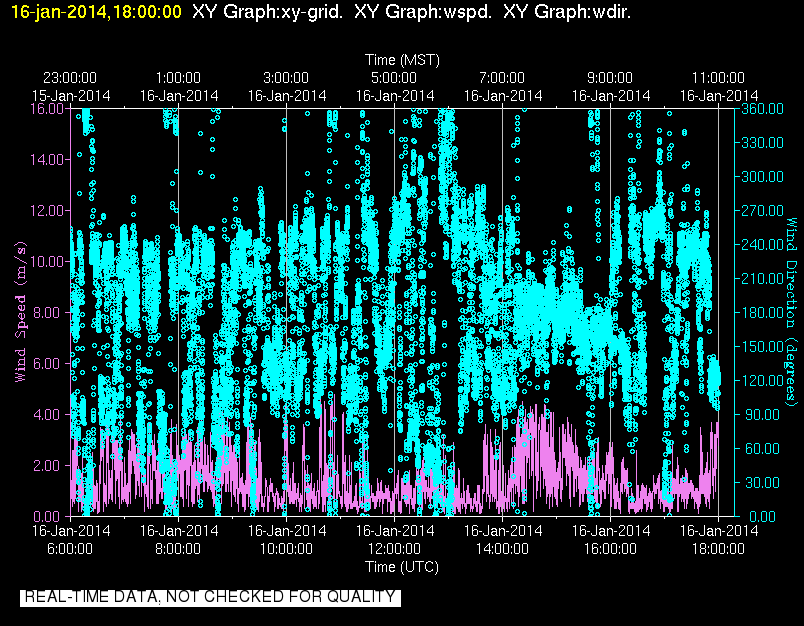Click the 8.00 wind speed tick label
Viewport: 804px width, 626px height.
click(47, 312)
